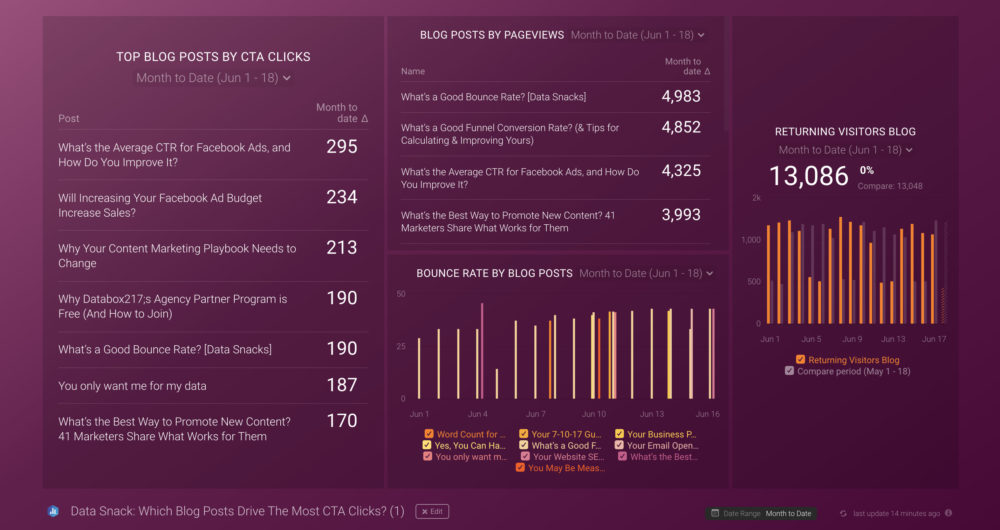This screenshot has height=530, width=1000.
Task: Click the sort arrow in Pageviews table header
Action: click(708, 72)
